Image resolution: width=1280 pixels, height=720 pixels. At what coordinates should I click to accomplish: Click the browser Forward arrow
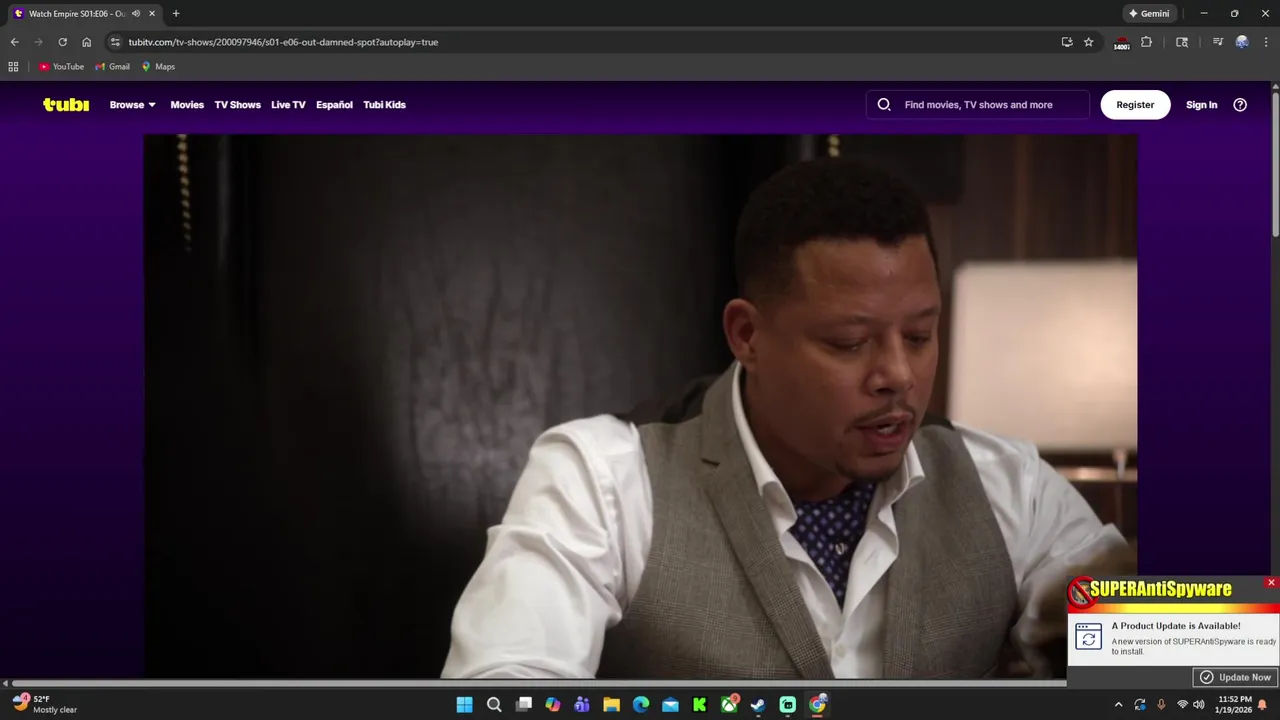pyautogui.click(x=38, y=42)
